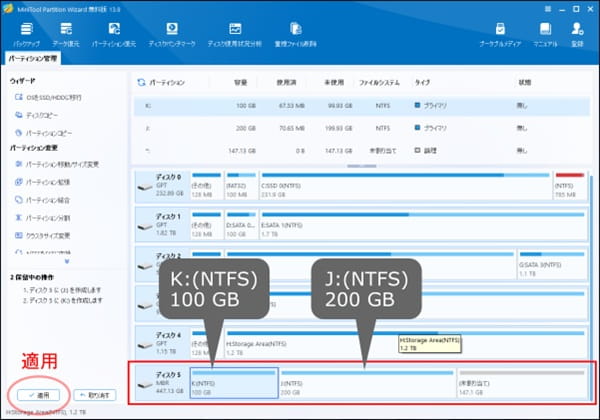The image size is (600, 420).
Task: Grab the splitter handle between table and disk map
Action: pyautogui.click(x=362, y=166)
